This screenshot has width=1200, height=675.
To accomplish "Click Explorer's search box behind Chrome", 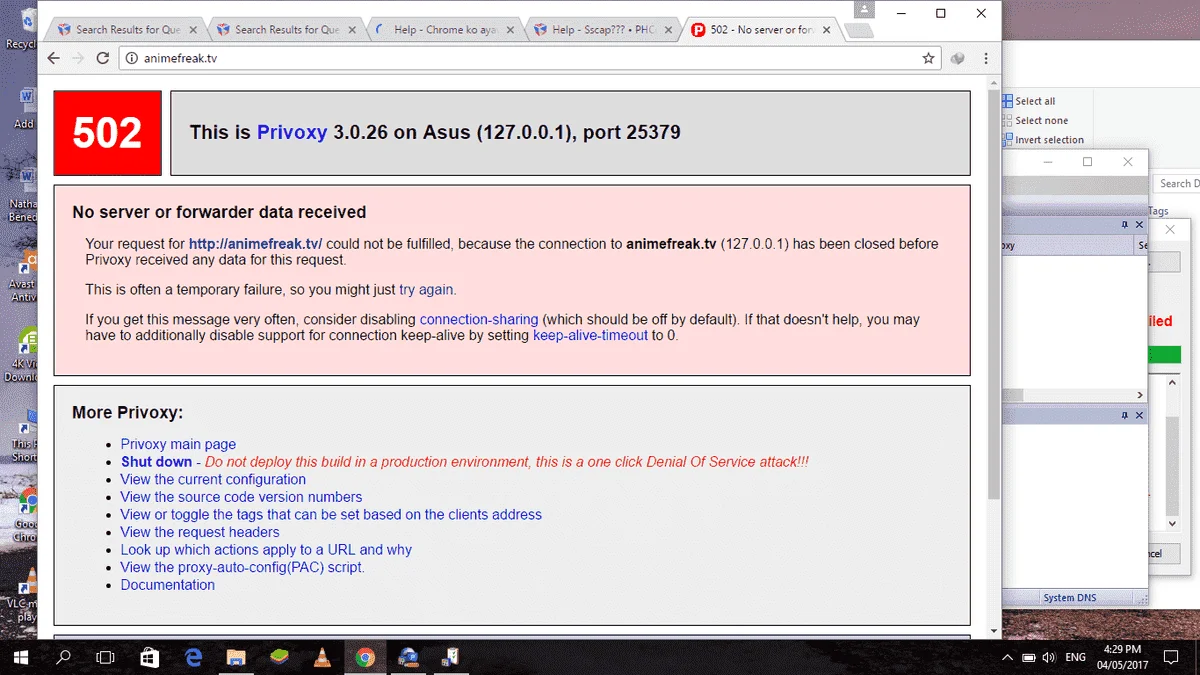I will [x=1176, y=184].
